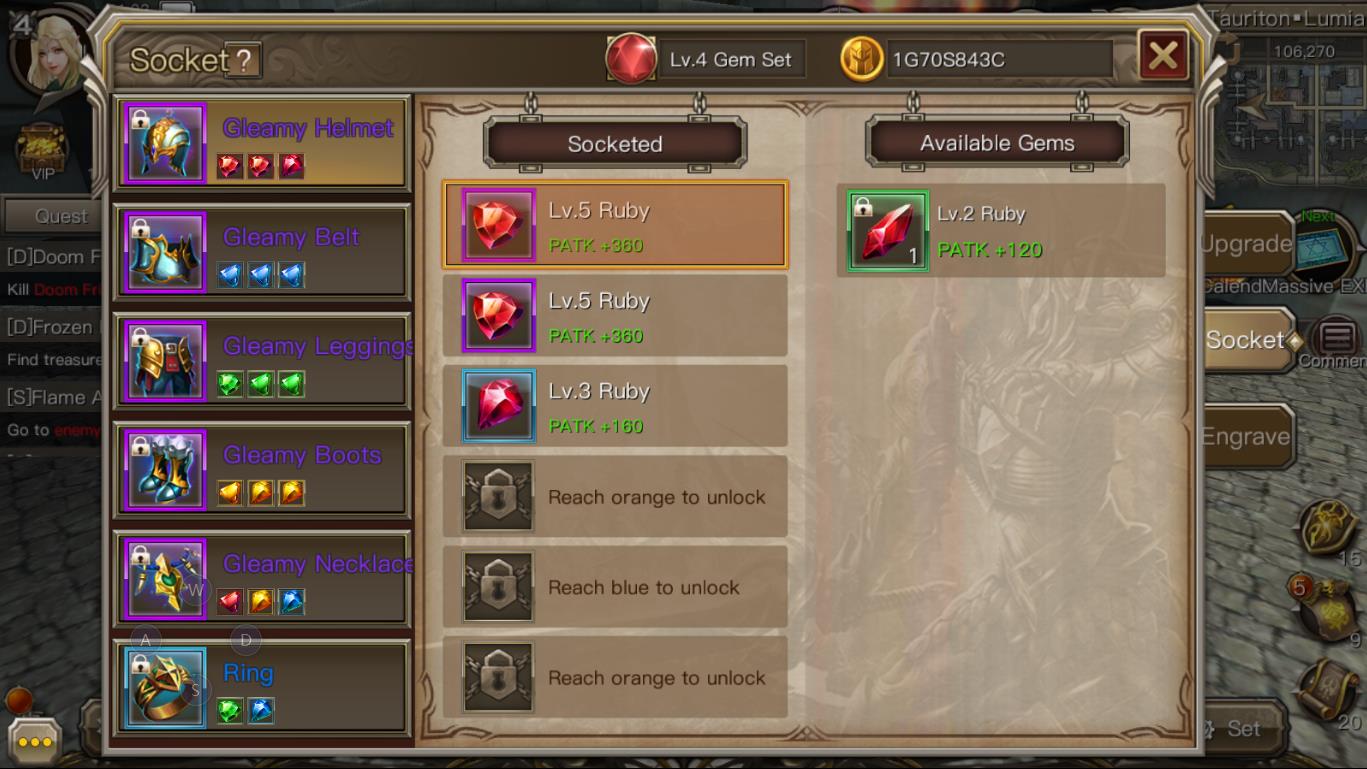Viewport: 1367px width, 769px height.
Task: Click the first 'Reach orange to unlock' slot
Action: [x=615, y=497]
